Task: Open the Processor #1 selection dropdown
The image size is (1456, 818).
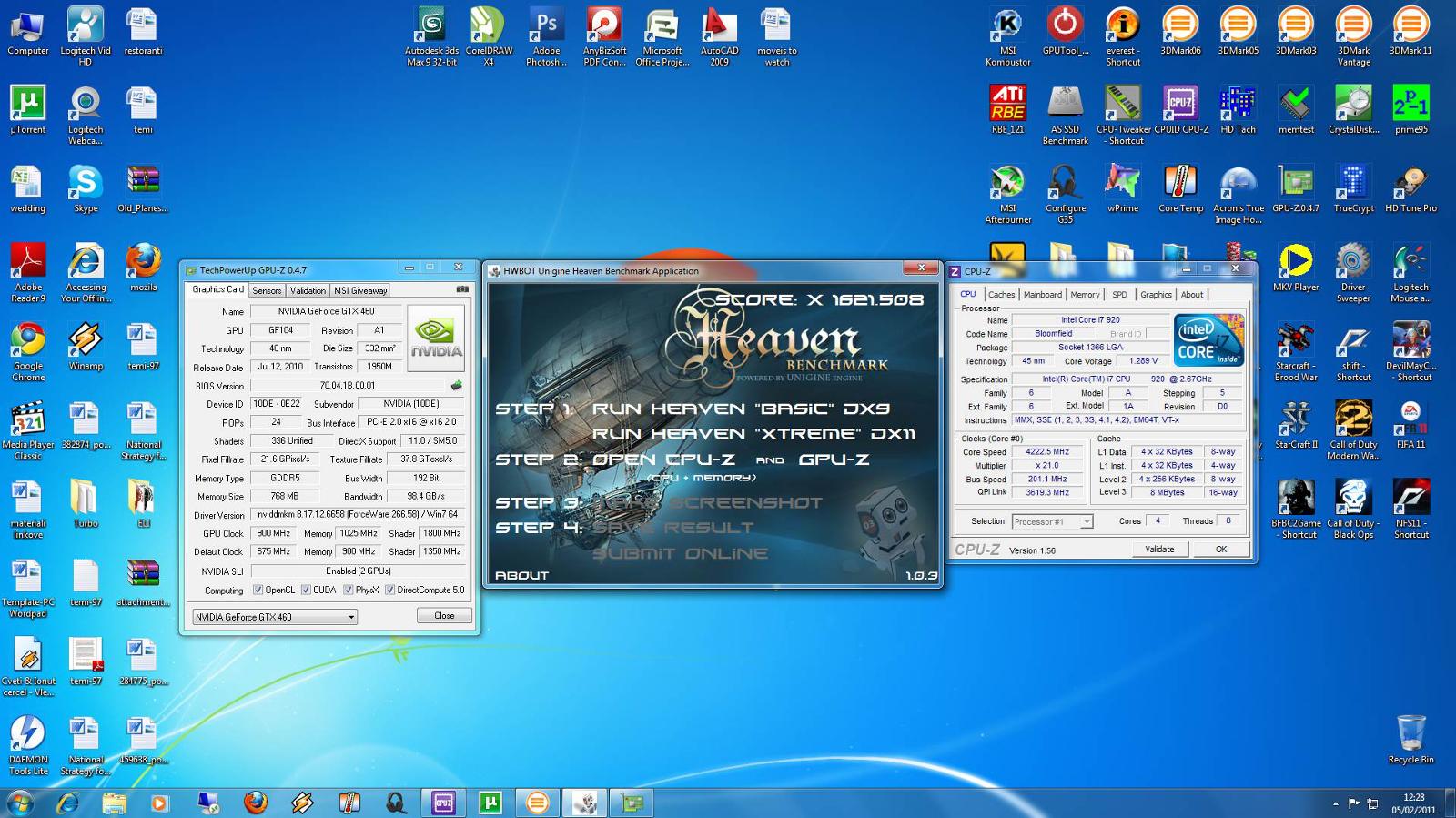Action: point(1052,521)
